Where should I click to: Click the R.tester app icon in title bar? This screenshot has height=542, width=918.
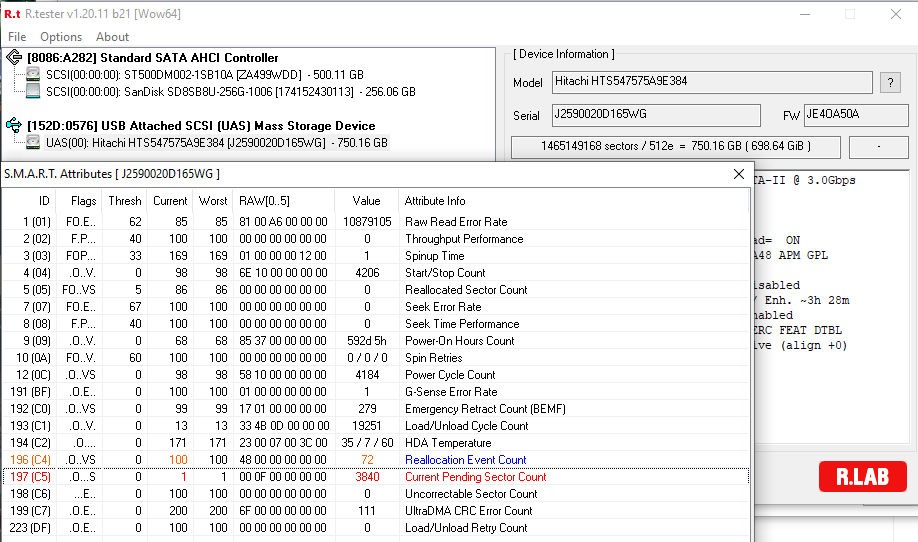(x=13, y=14)
